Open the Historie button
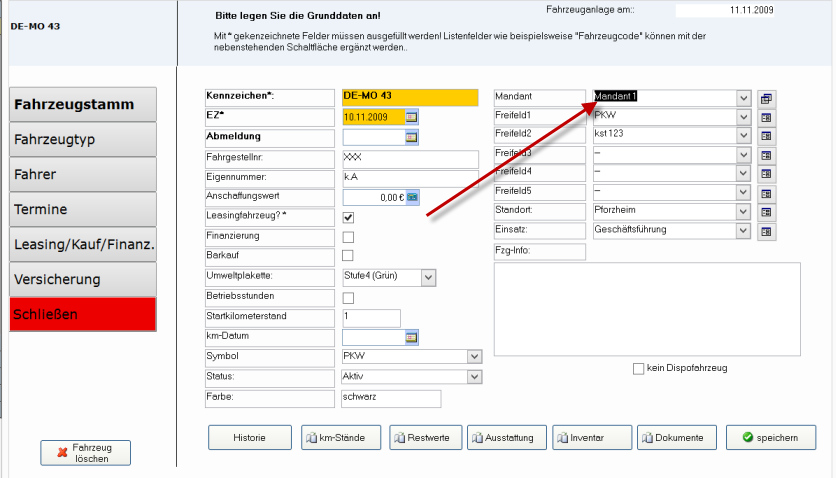The height and width of the screenshot is (478, 836). coord(250,438)
